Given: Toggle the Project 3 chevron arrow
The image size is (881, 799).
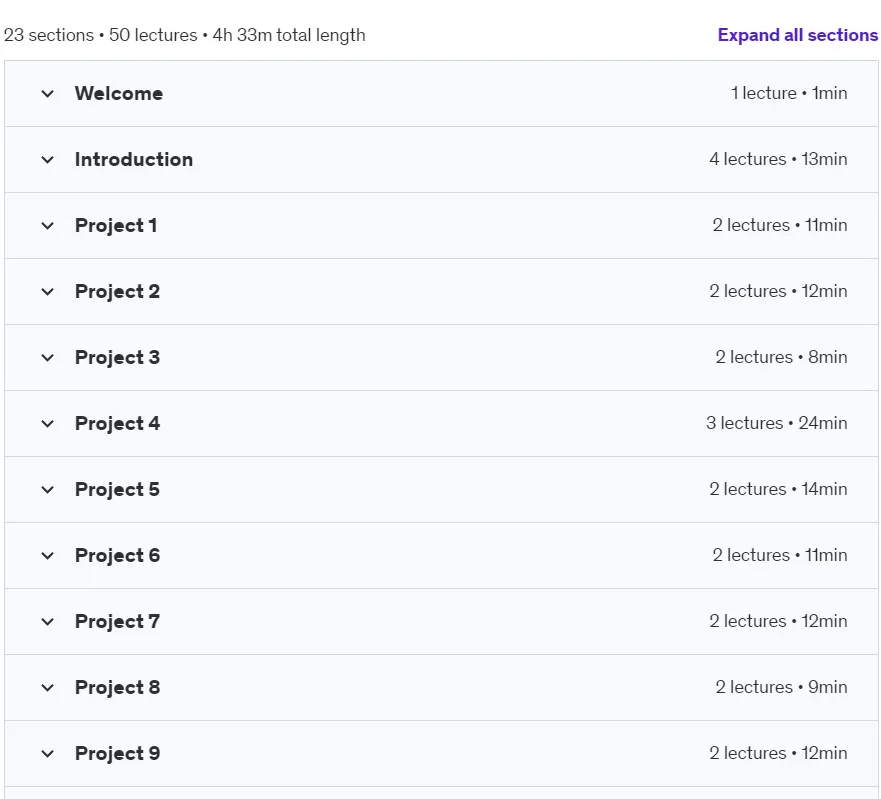Looking at the screenshot, I should coord(48,358).
